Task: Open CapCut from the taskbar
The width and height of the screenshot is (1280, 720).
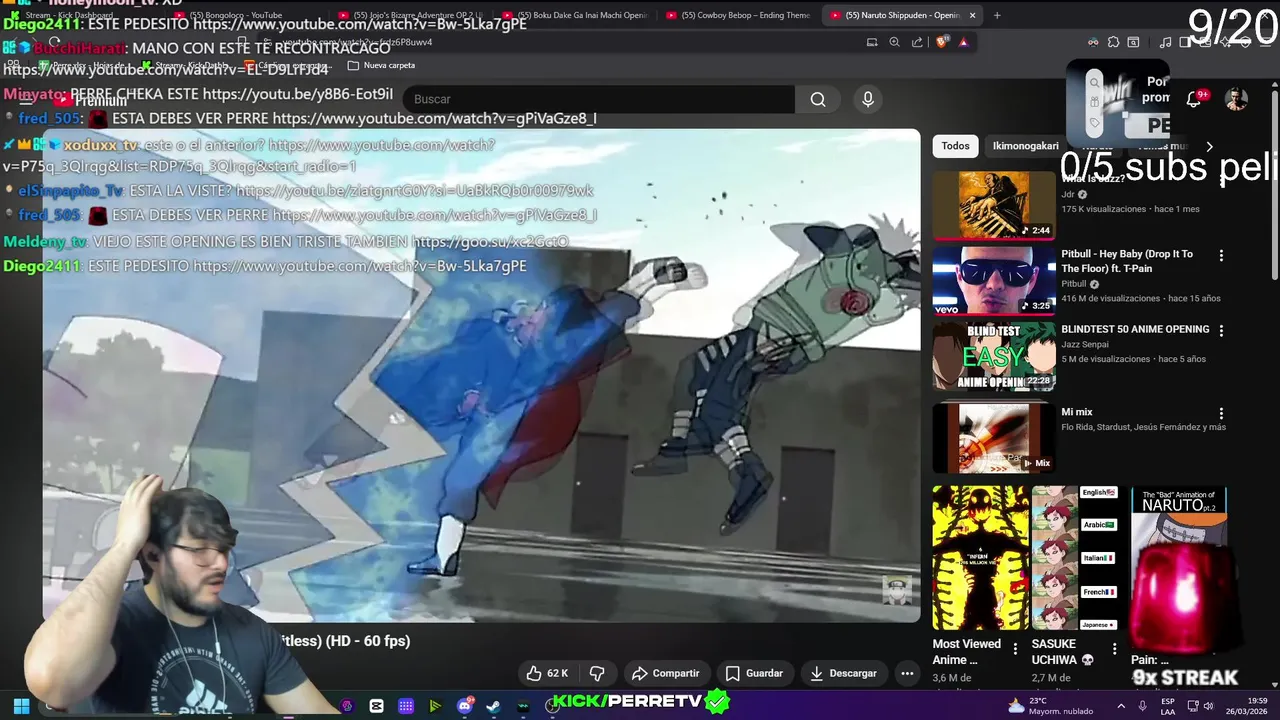Action: [x=376, y=706]
